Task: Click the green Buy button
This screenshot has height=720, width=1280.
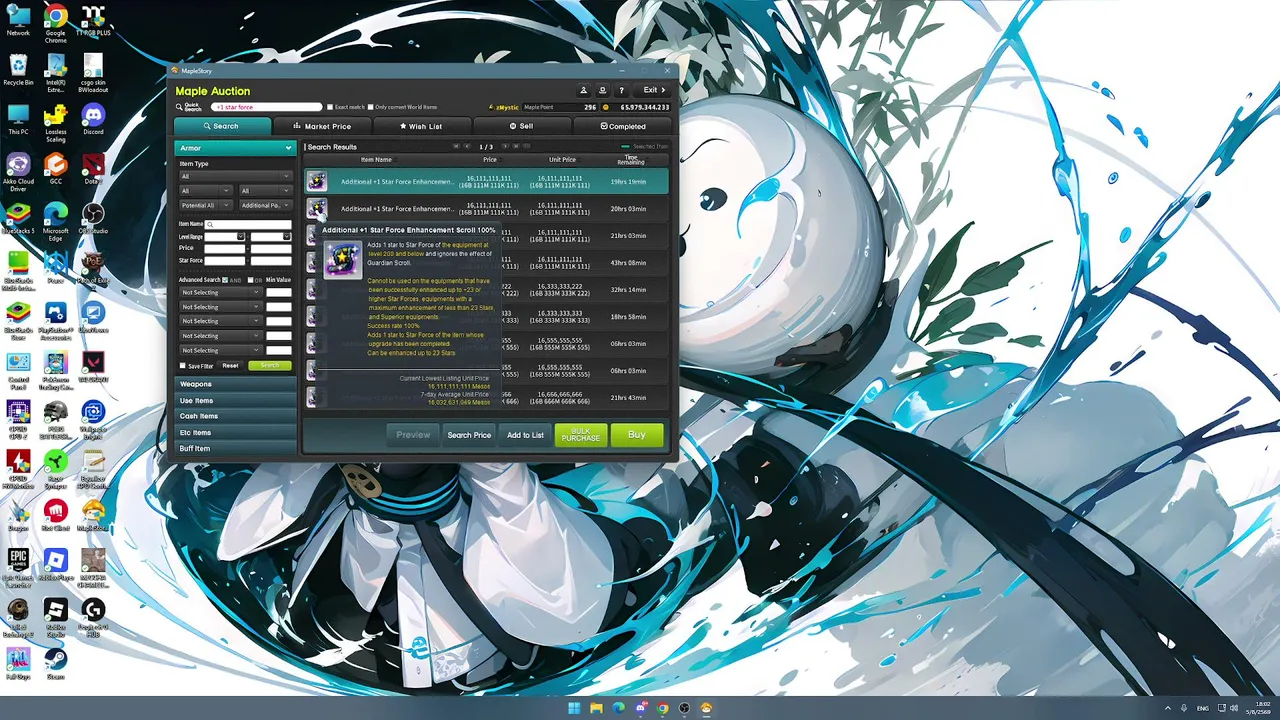Action: [637, 435]
